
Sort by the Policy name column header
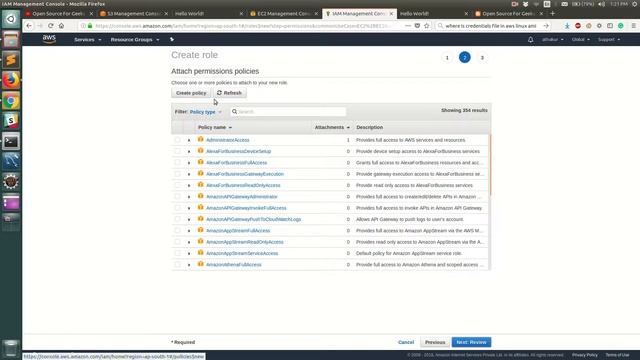click(215, 127)
